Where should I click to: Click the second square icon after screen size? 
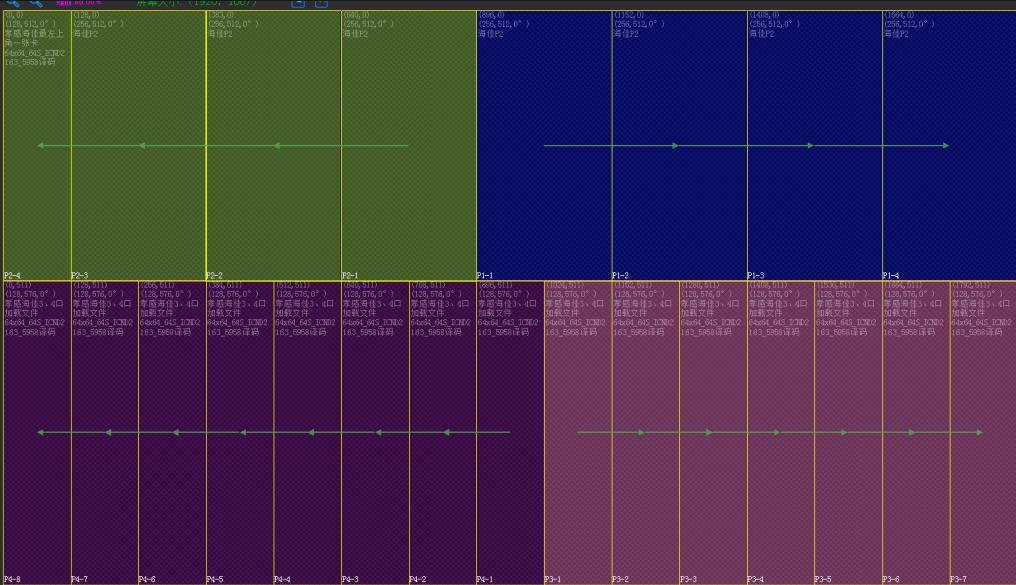(321, 3)
